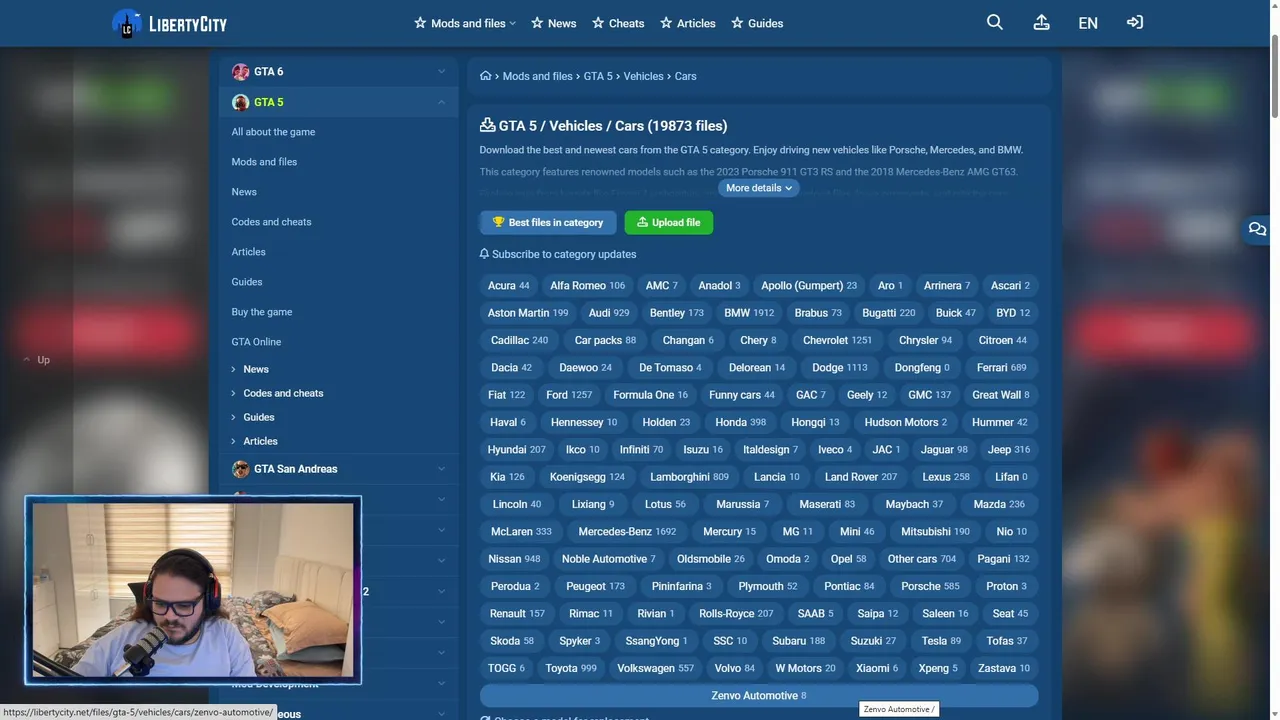The image size is (1280, 720).
Task: Collapse the GTA 5 sidebar section
Action: pos(339,102)
